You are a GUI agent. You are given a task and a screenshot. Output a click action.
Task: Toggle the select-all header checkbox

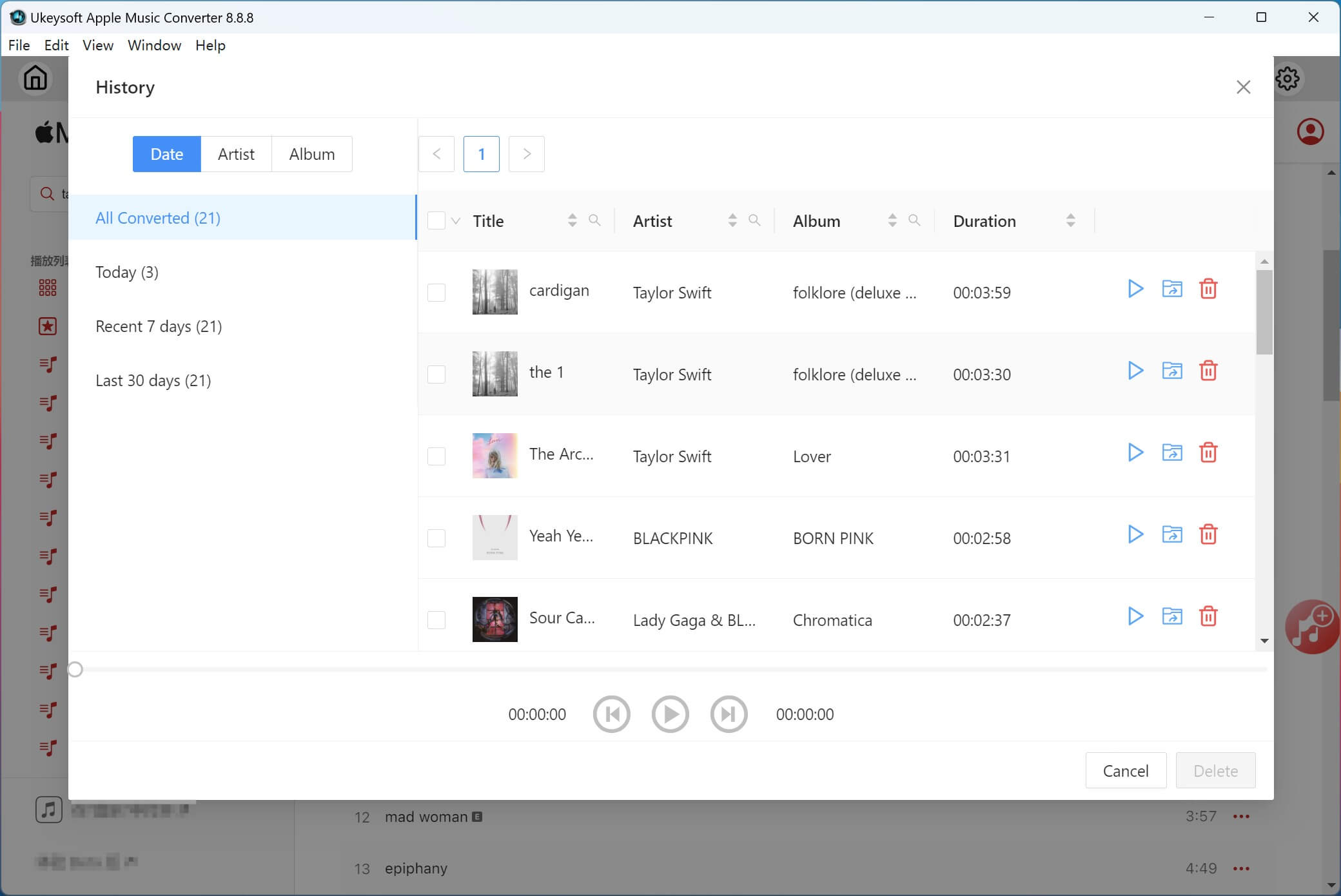point(436,220)
